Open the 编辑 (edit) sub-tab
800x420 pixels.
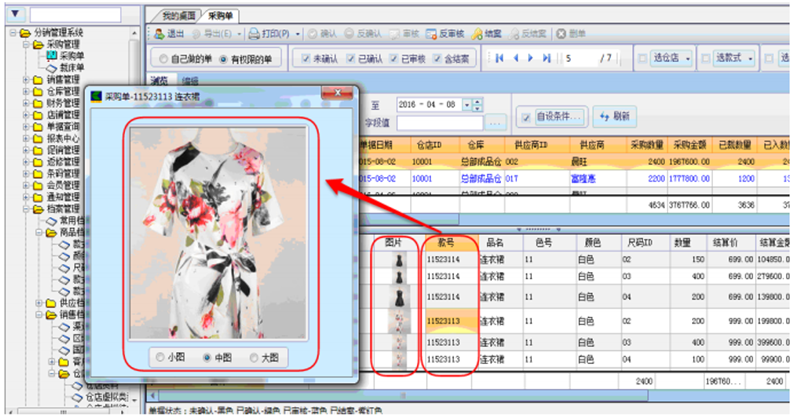pos(190,81)
